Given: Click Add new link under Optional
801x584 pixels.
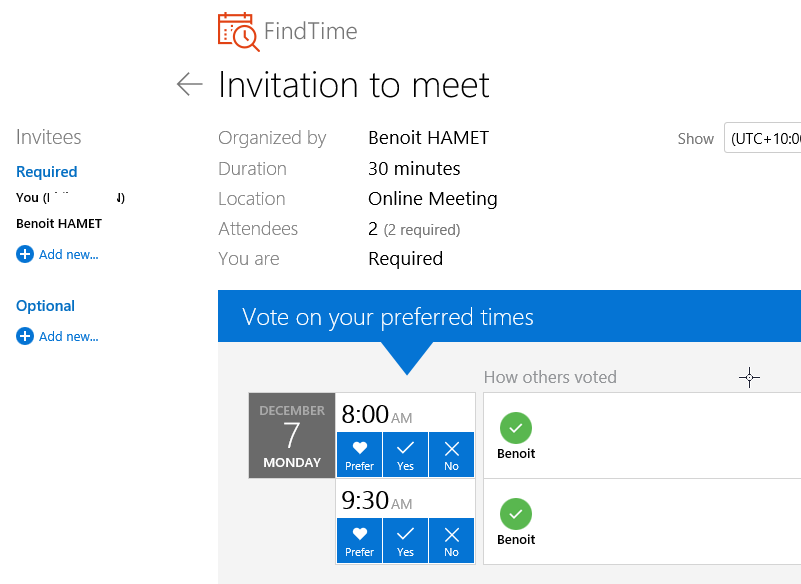Looking at the screenshot, I should 68,336.
